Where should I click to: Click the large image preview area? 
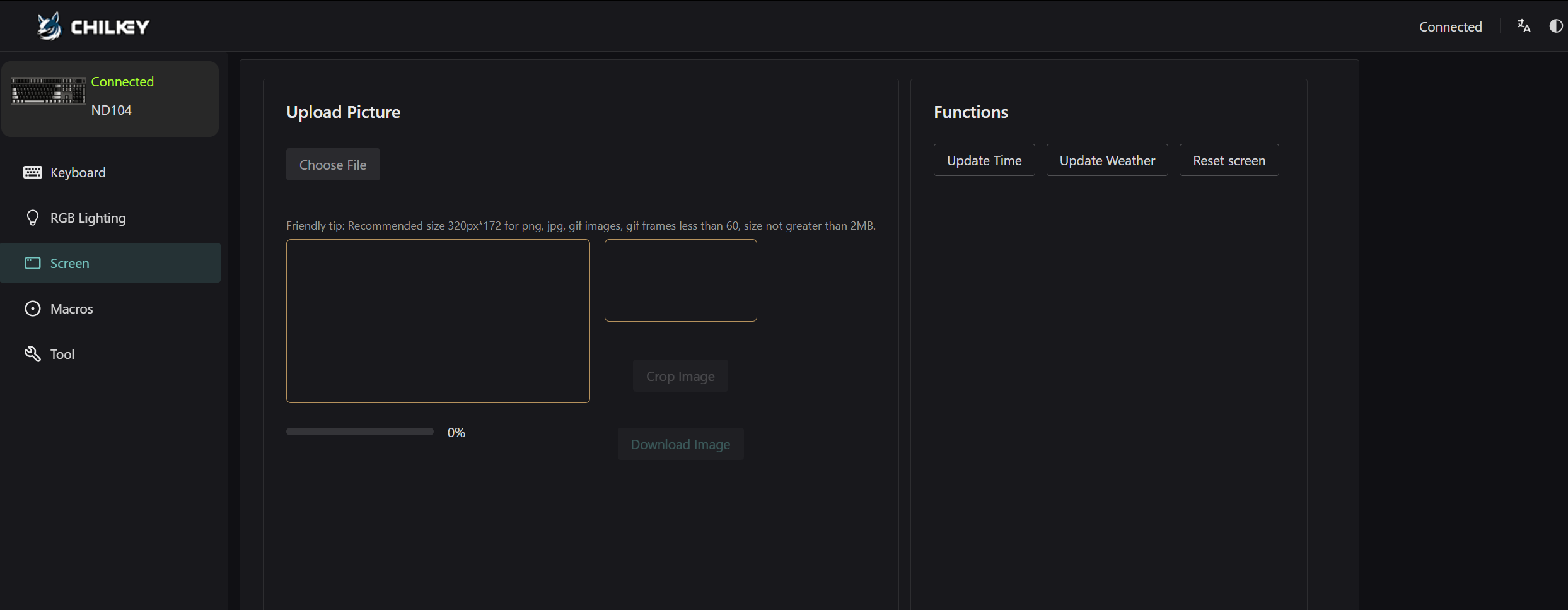(438, 321)
